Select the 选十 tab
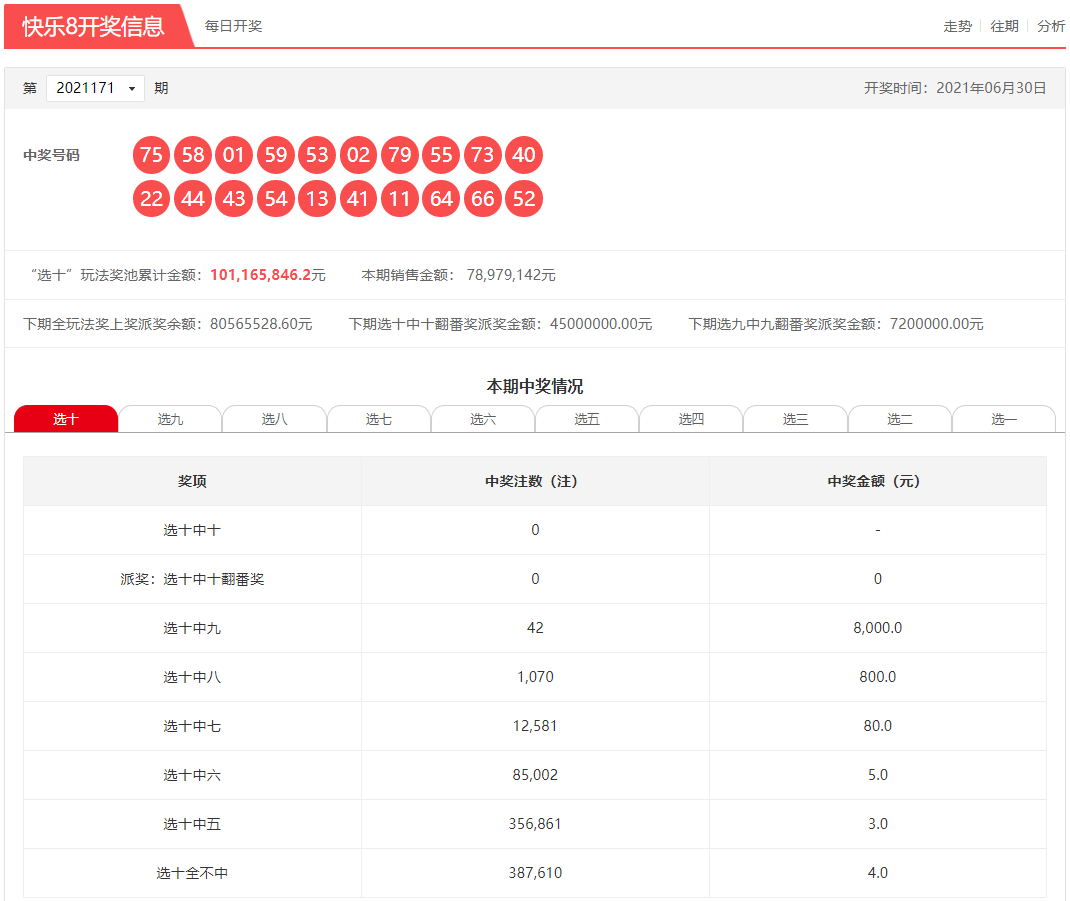 coord(66,419)
